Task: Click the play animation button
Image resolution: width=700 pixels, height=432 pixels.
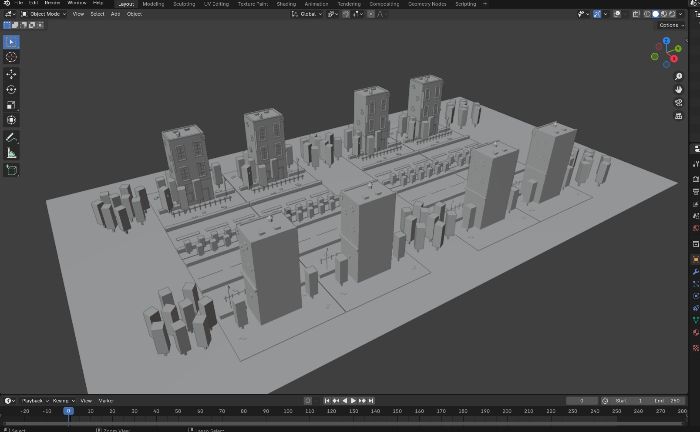Action: point(353,401)
